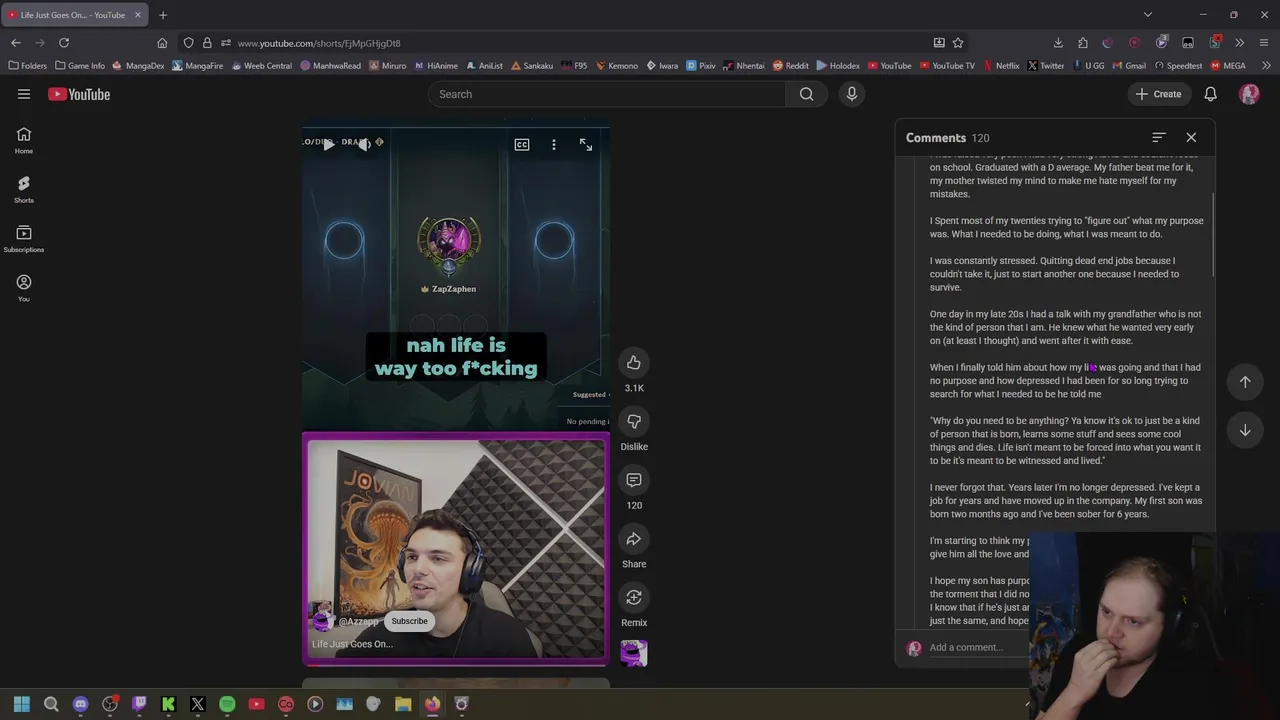The width and height of the screenshot is (1280, 720).
Task: Open Shorts in YouTube sidebar
Action: (24, 189)
